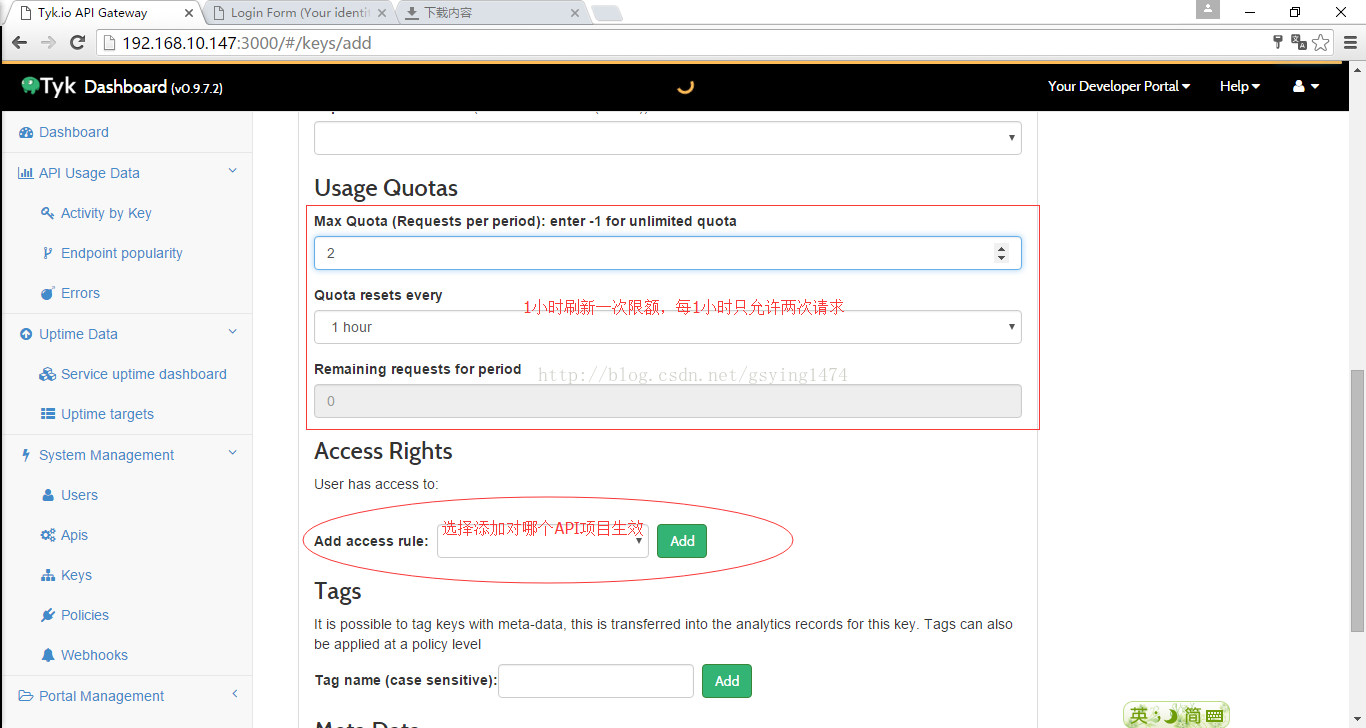Click the Access Rights heading

click(383, 451)
